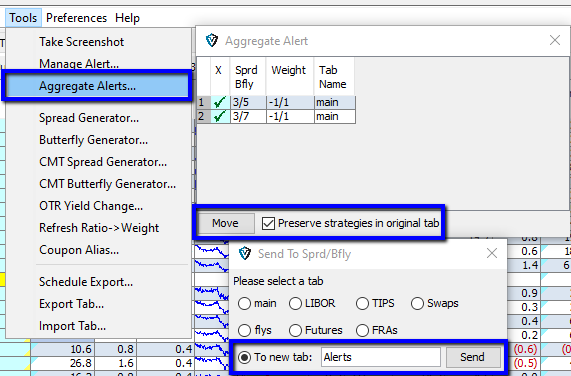This screenshot has height=376, width=571.
Task: Select the To new tab radio option
Action: click(x=244, y=357)
